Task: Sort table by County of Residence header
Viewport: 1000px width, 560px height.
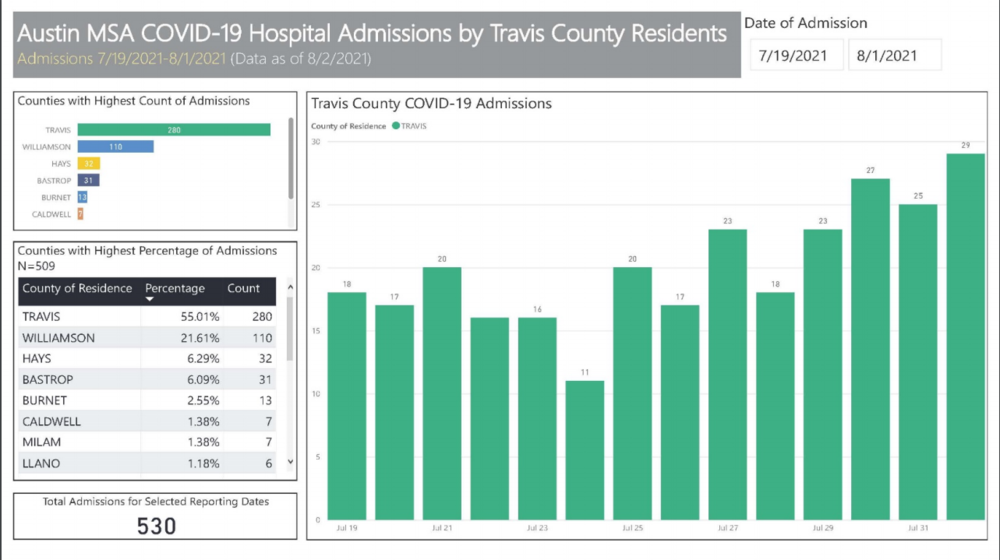Action: tap(77, 288)
